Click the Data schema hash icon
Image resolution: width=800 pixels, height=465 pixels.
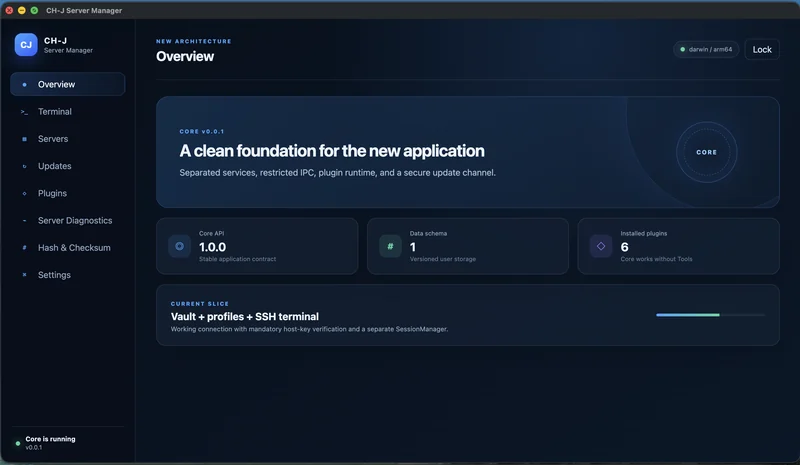click(x=390, y=246)
